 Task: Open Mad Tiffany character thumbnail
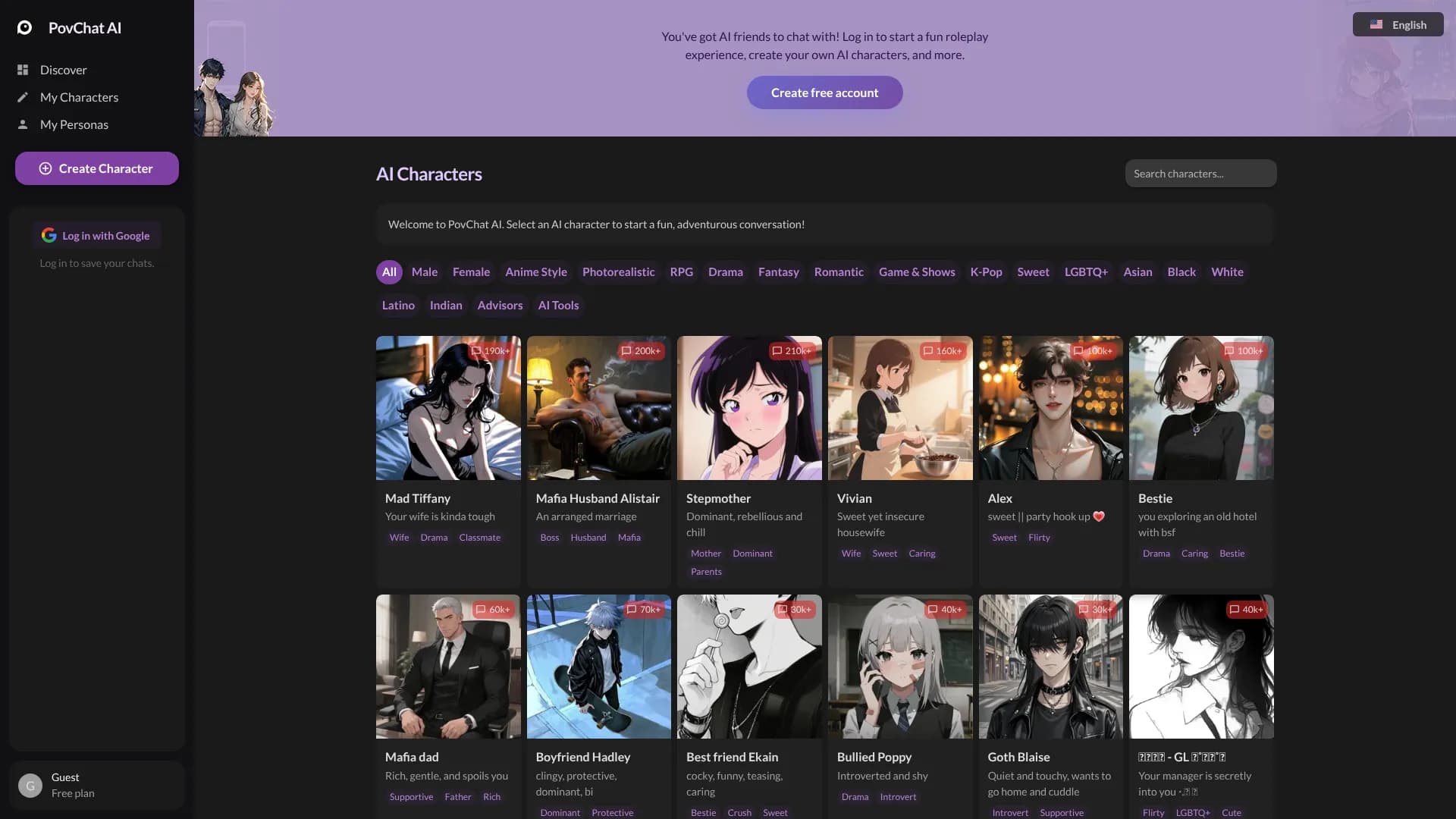(448, 408)
